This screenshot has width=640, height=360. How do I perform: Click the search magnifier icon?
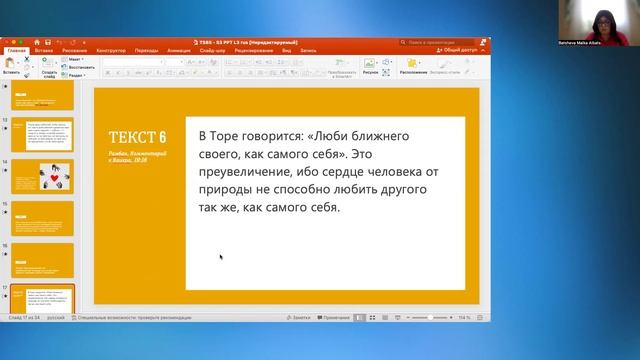[x=403, y=42]
